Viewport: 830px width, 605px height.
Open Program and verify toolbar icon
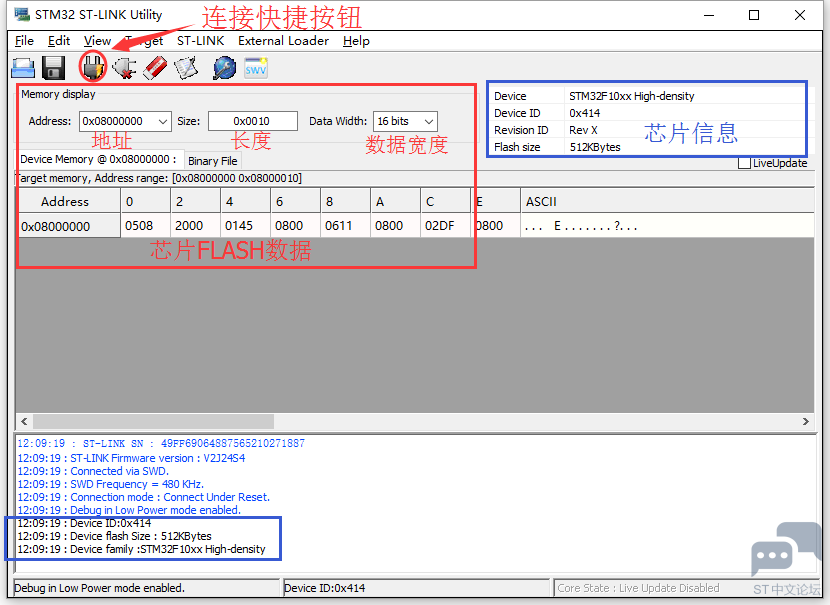[186, 68]
